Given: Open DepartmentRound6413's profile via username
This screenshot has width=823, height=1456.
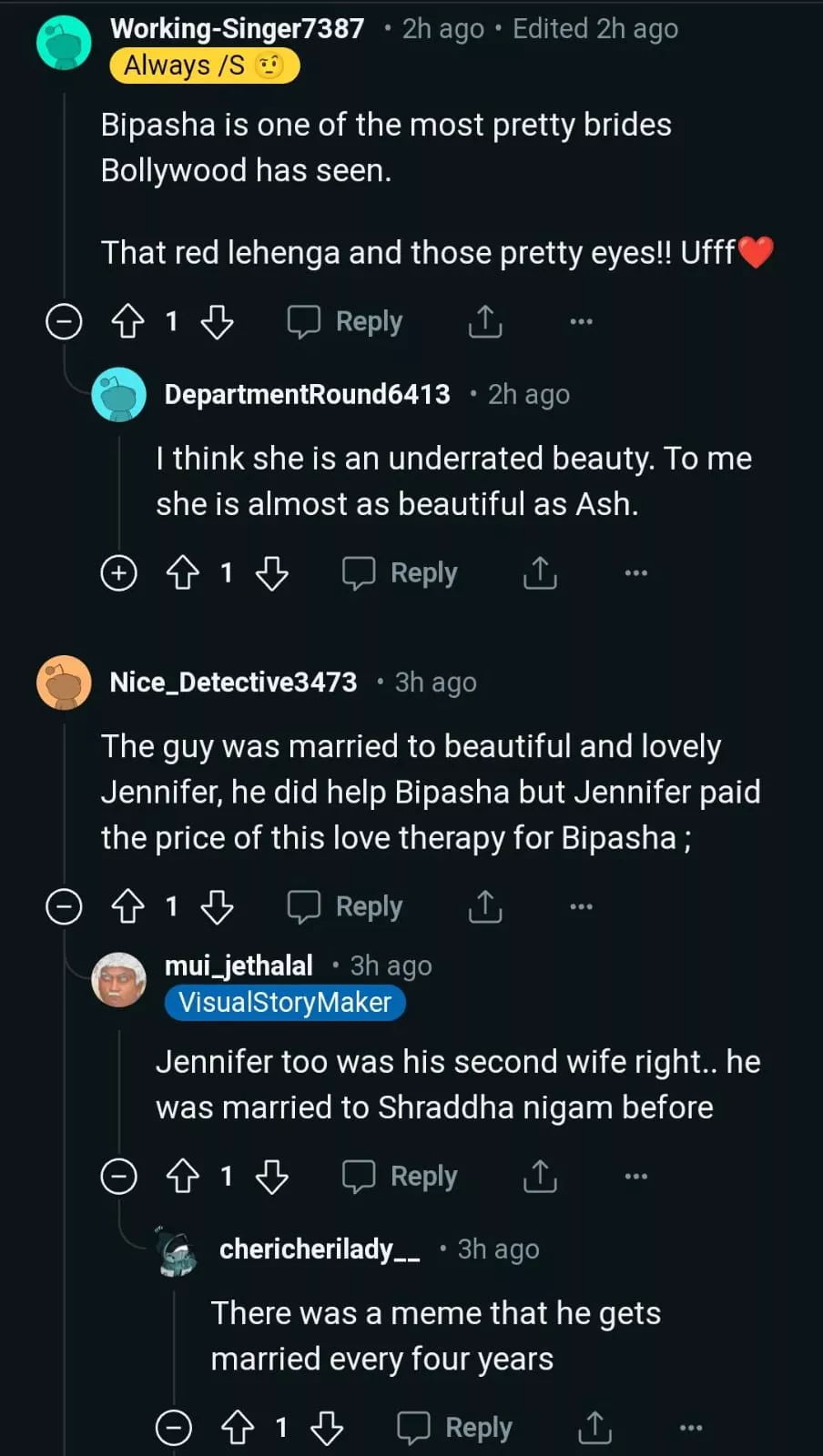Looking at the screenshot, I should coord(307,394).
